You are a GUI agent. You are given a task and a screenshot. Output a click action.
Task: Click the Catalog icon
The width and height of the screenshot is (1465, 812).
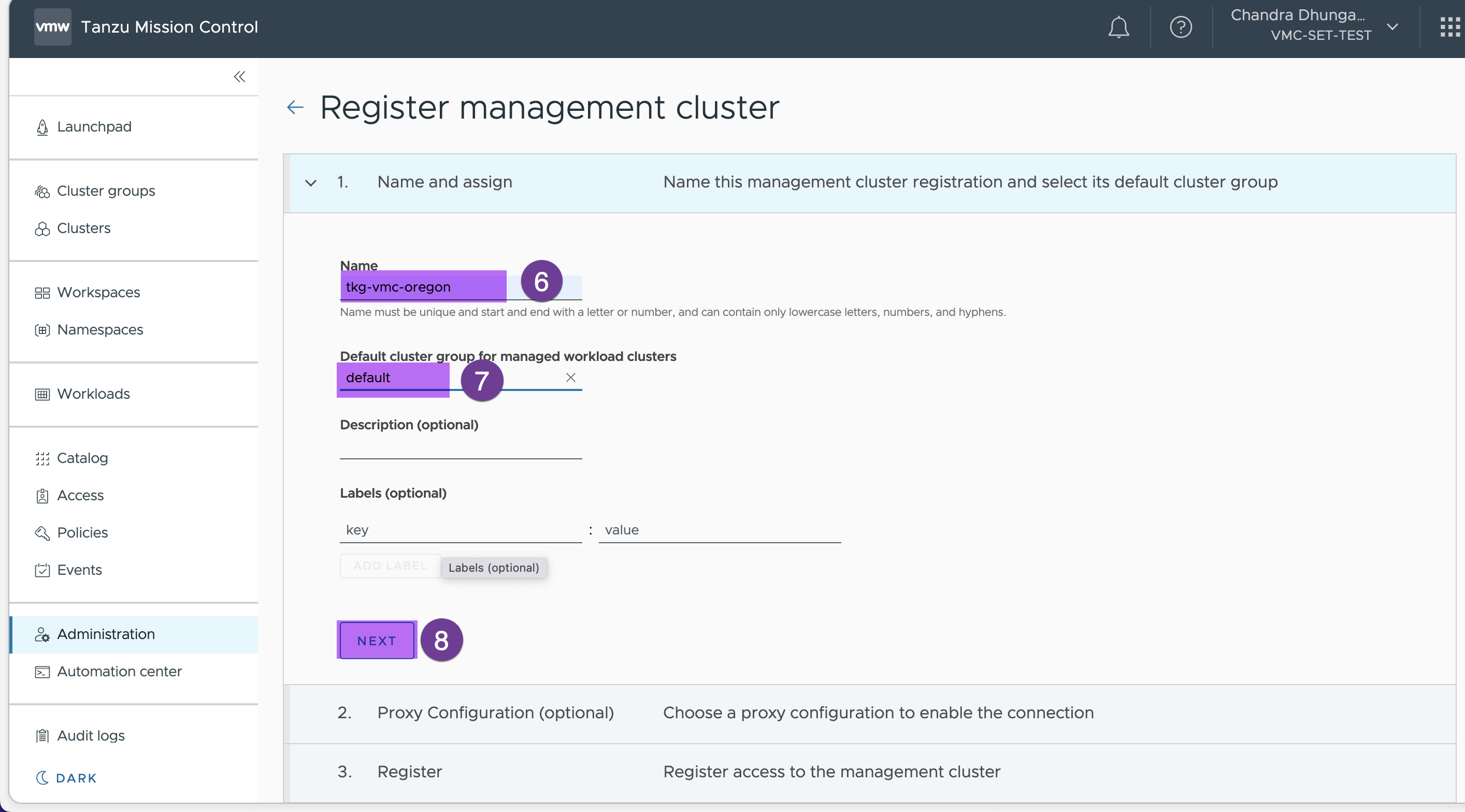(x=42, y=458)
